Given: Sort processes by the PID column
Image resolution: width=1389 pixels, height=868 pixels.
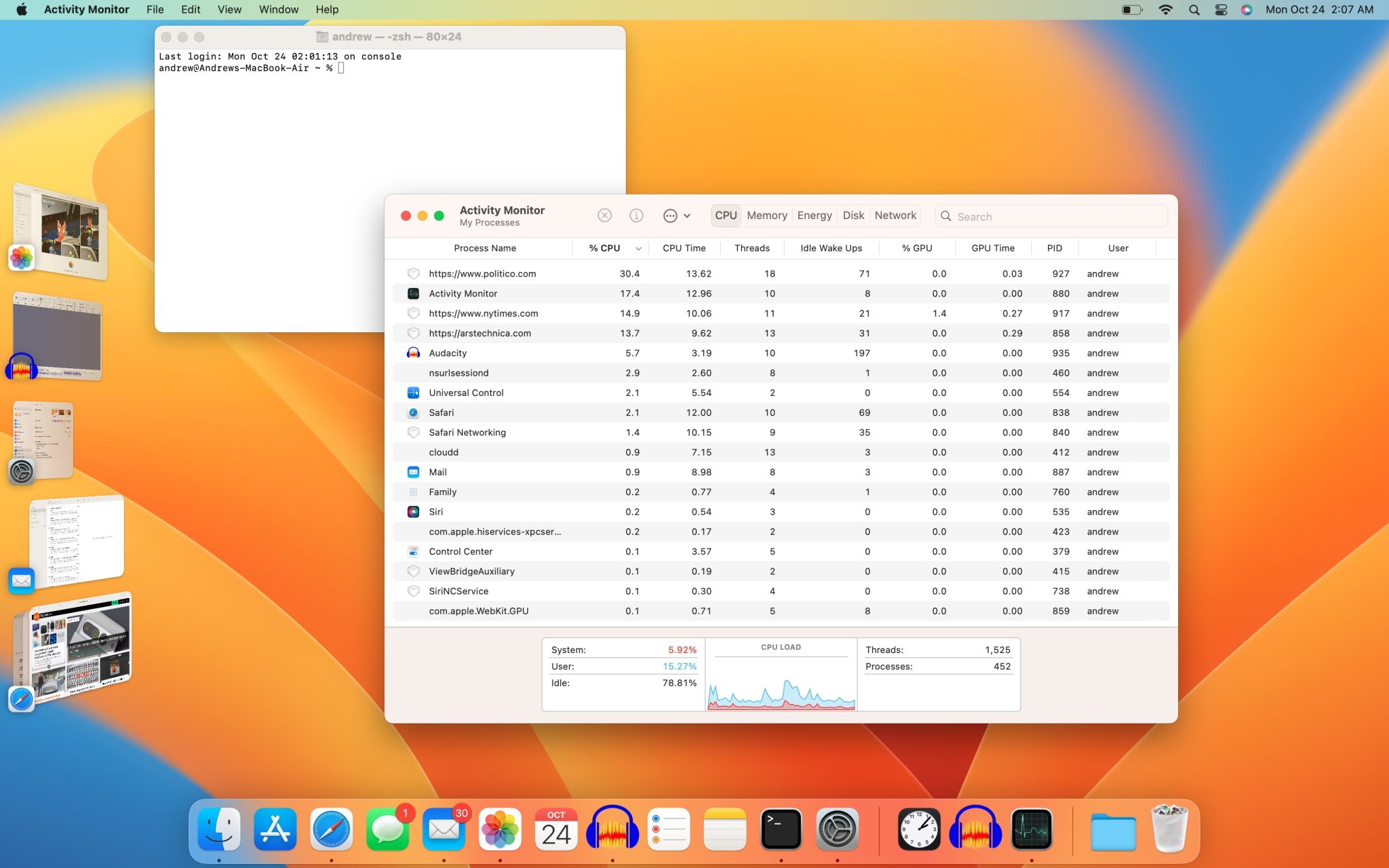Looking at the screenshot, I should 1054,248.
